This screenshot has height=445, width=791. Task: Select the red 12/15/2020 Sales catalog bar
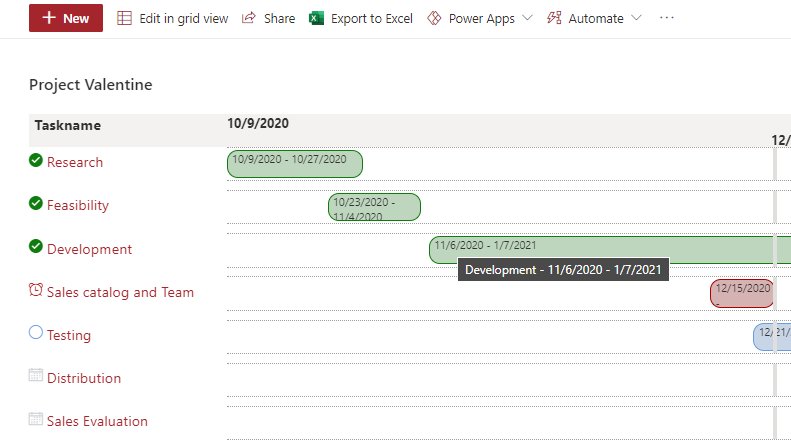(742, 293)
